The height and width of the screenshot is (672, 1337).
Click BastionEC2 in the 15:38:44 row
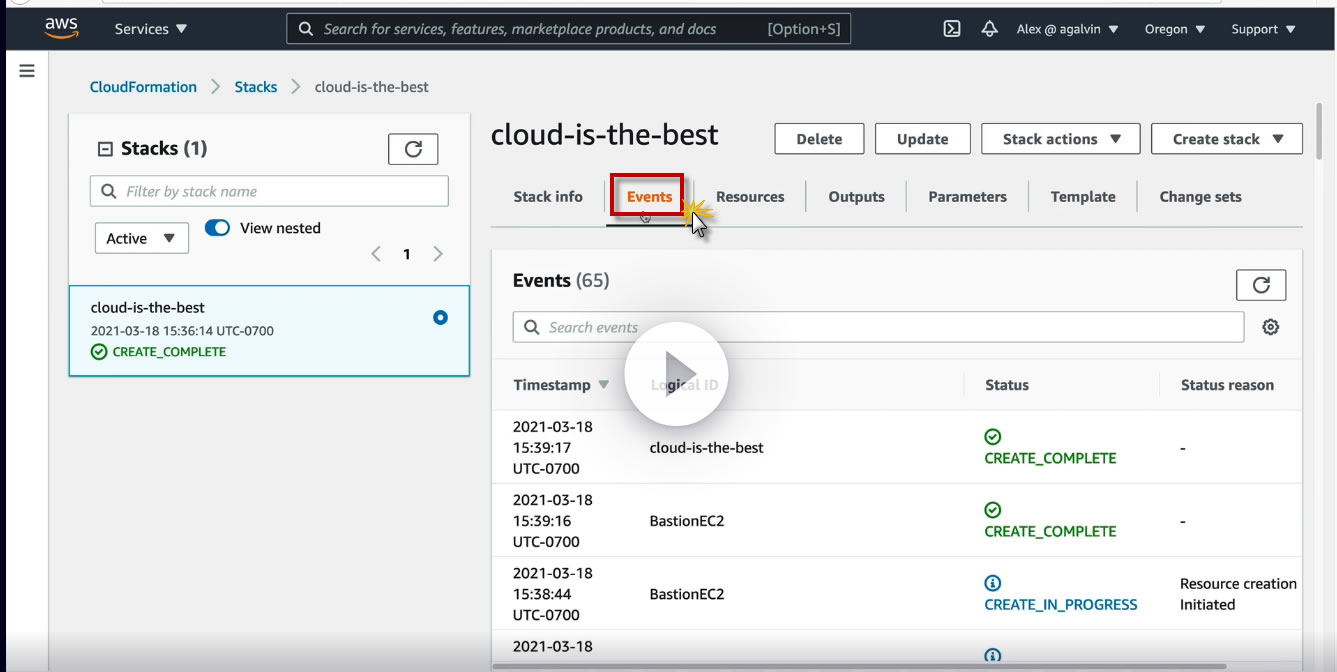(686, 594)
